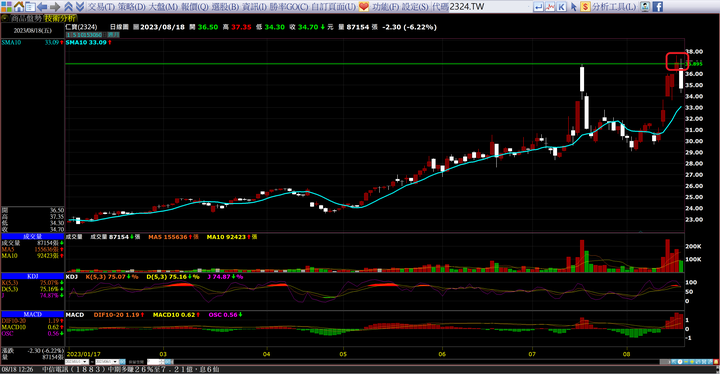Click the 商品盤勢 tab
The image size is (720, 374).
(26, 18)
